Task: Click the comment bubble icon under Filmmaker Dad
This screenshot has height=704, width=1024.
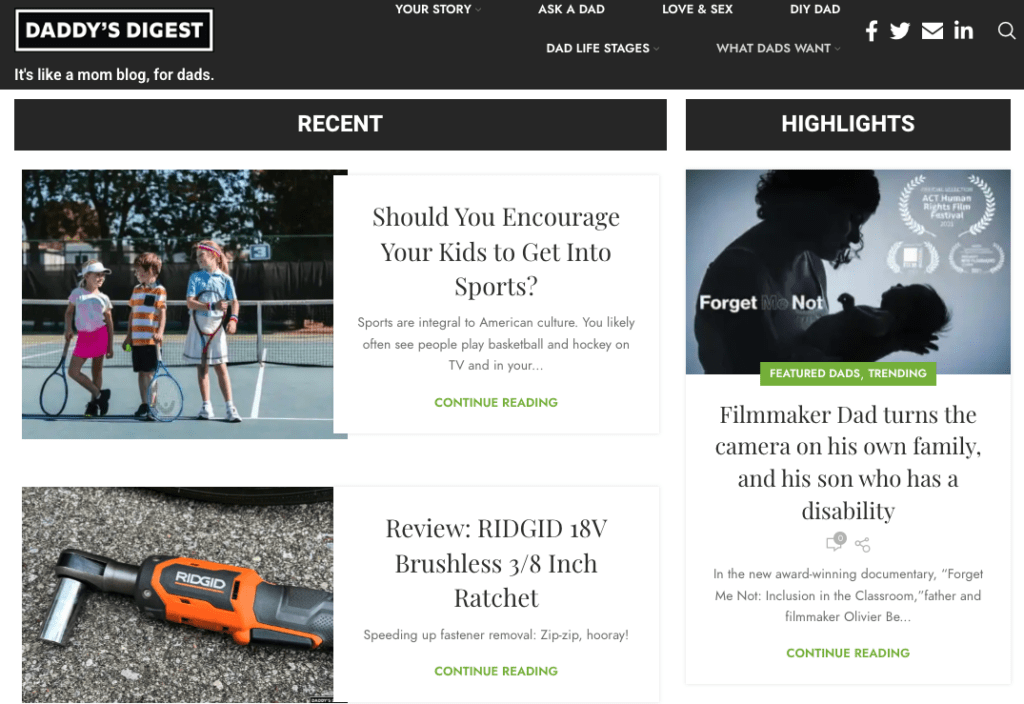Action: coord(836,541)
